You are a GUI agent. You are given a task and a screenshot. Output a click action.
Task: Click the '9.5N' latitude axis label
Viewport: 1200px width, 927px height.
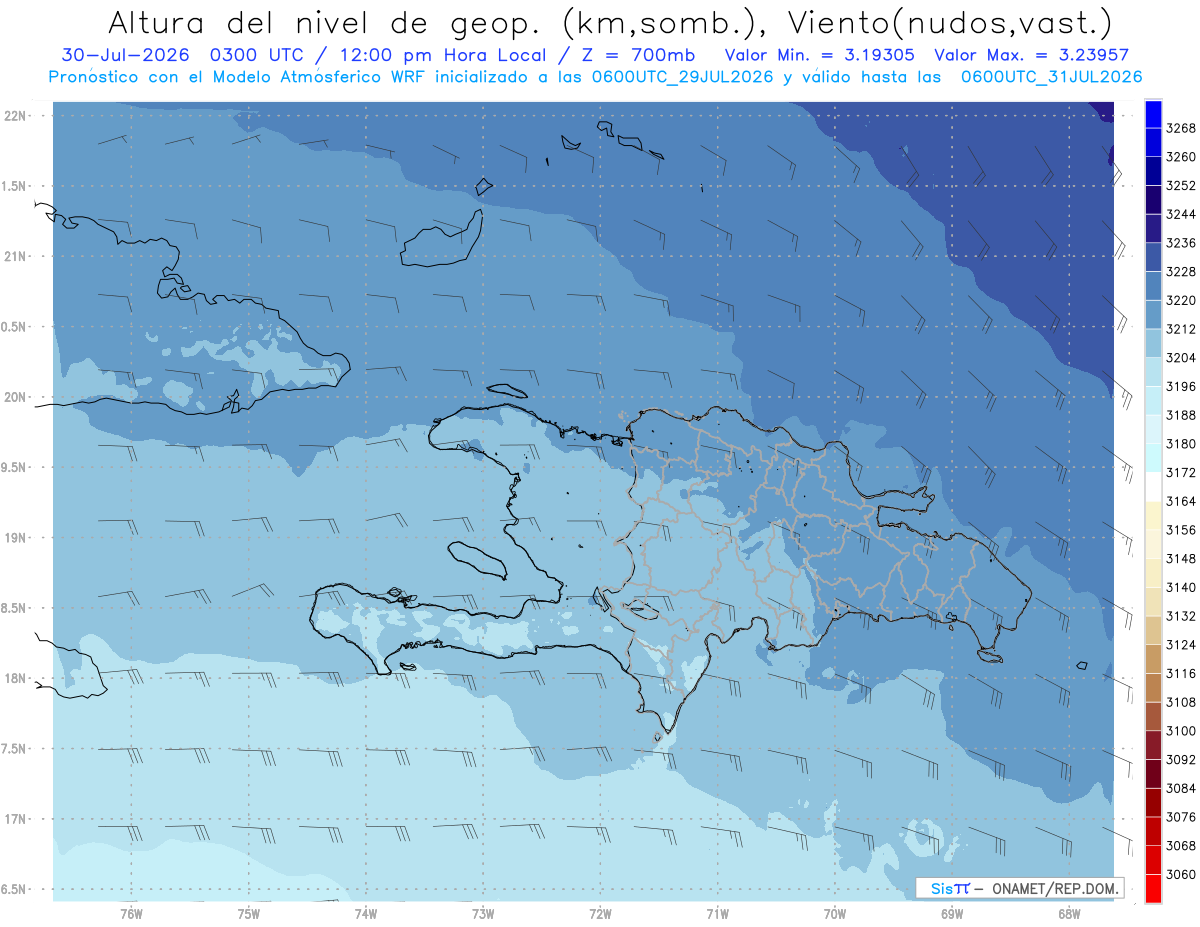[x=15, y=467]
